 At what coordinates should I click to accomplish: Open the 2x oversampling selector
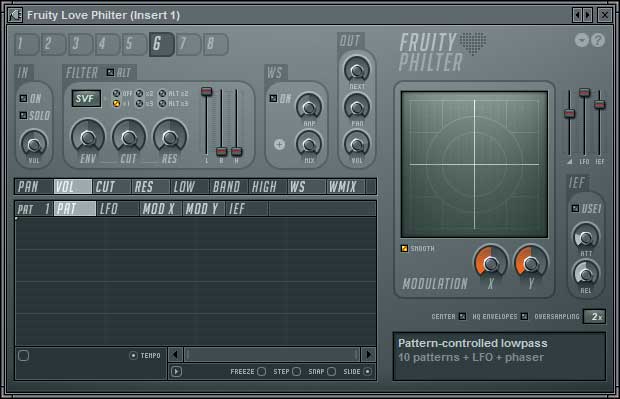[595, 317]
